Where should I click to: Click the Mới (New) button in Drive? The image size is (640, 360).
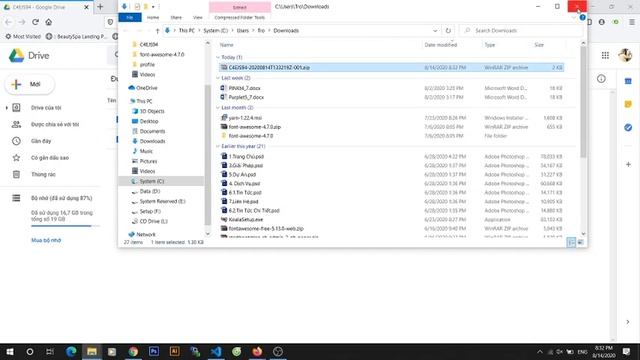pos(29,84)
